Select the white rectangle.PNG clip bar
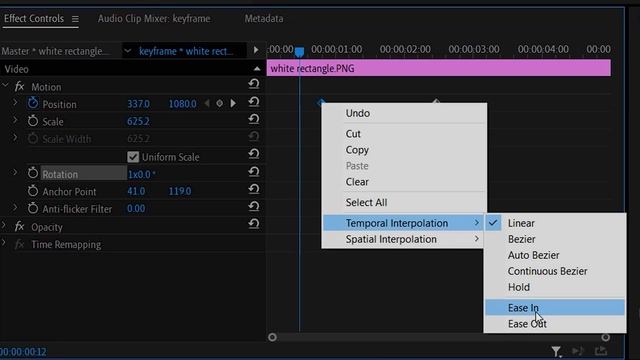The image size is (640, 360). 439,68
